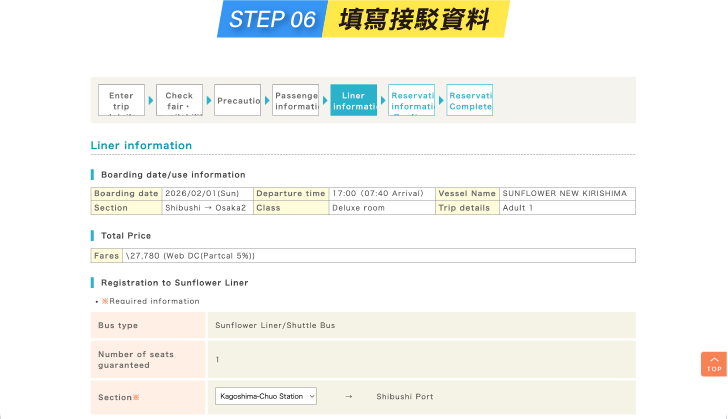
Task: Click the Reservation Complete step box
Action: coord(470,100)
